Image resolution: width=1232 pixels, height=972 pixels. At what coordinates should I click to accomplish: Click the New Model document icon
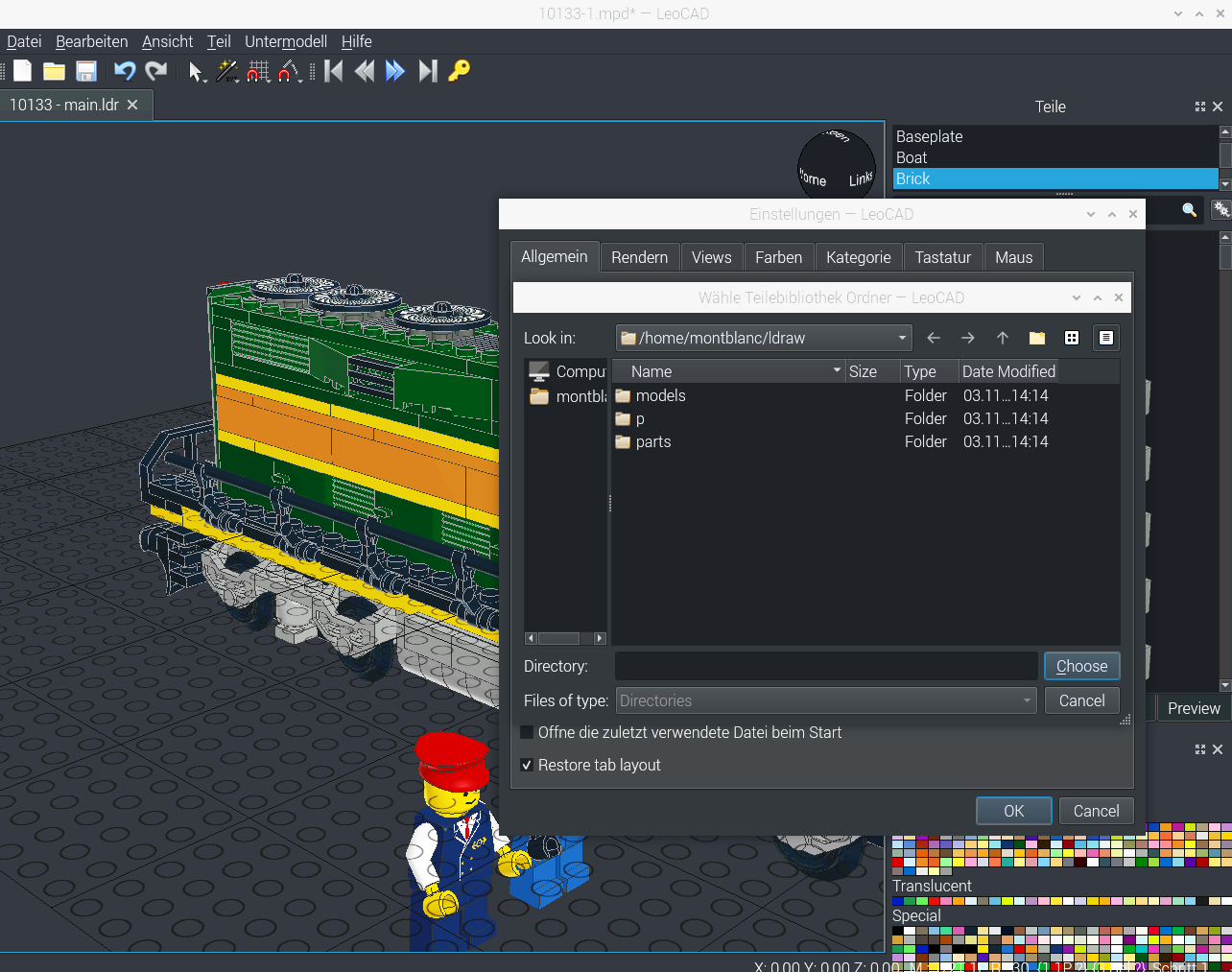(x=22, y=71)
